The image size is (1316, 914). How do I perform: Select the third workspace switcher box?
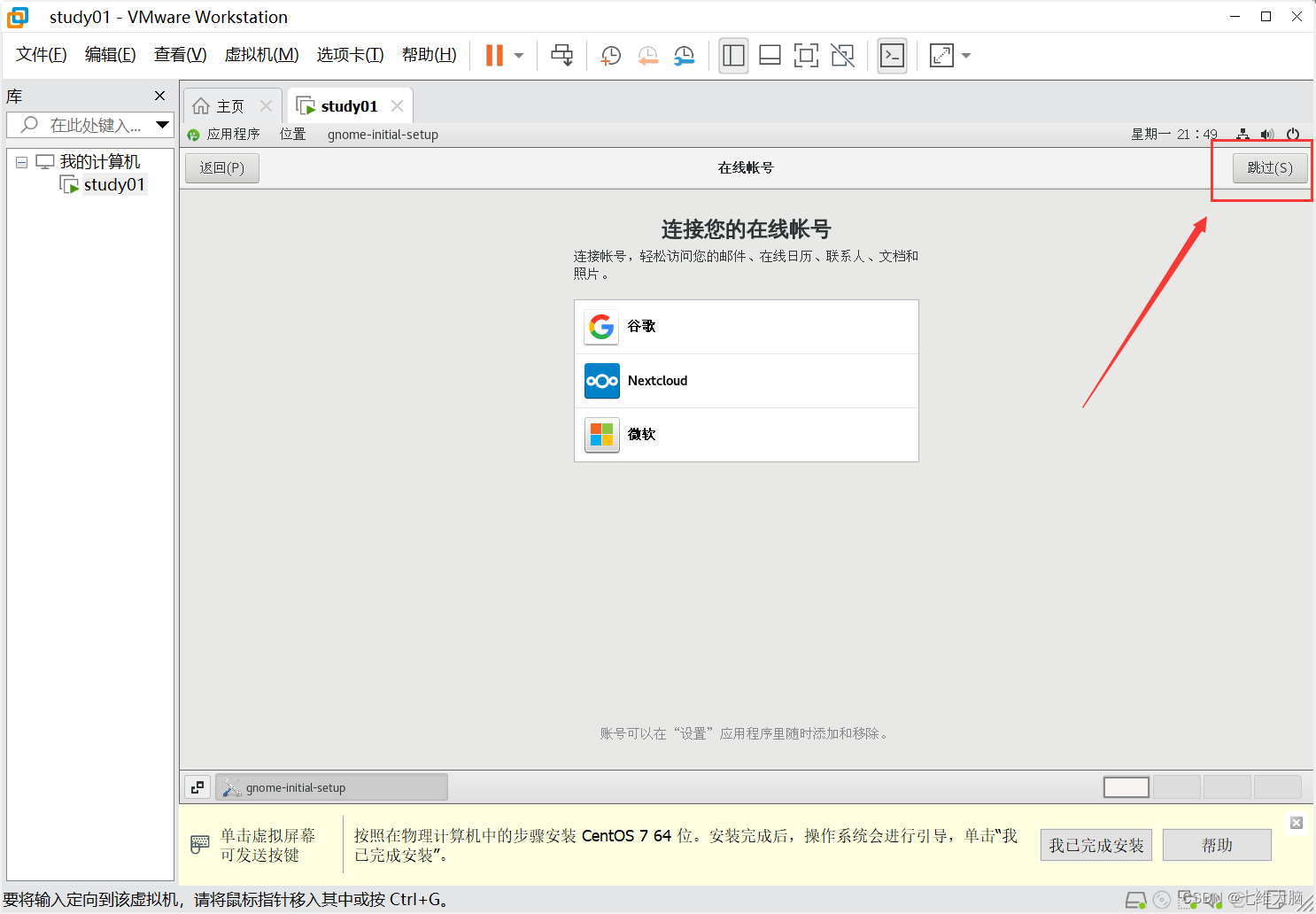point(1227,787)
